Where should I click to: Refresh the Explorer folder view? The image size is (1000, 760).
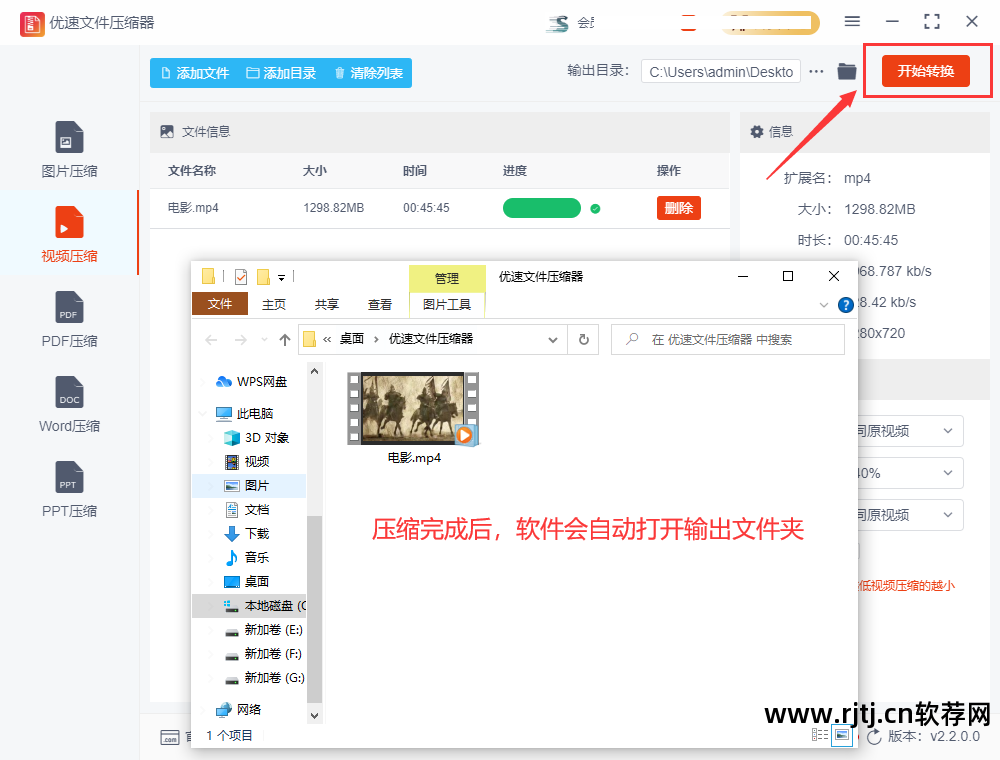[x=583, y=340]
